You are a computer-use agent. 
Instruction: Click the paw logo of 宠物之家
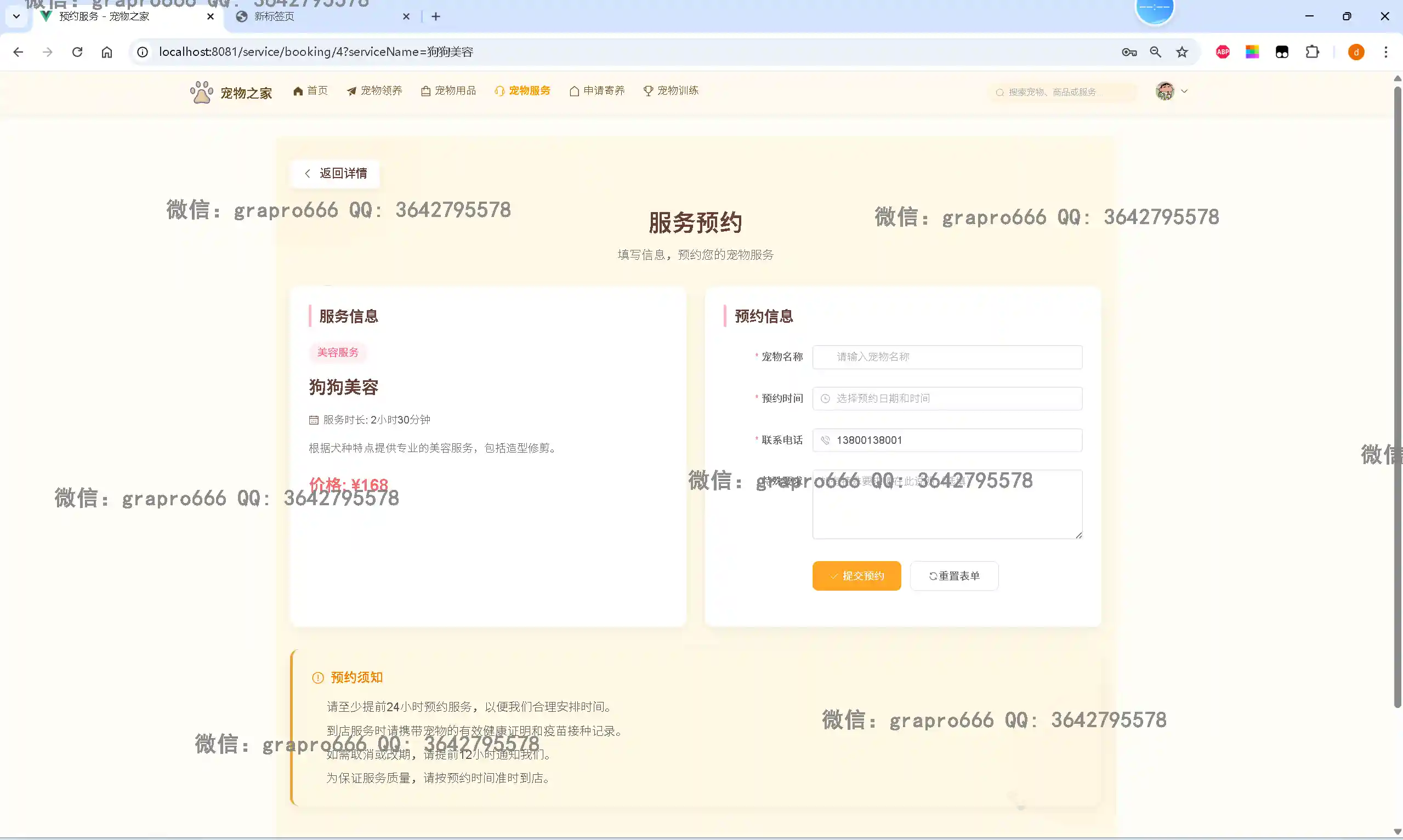pos(201,92)
